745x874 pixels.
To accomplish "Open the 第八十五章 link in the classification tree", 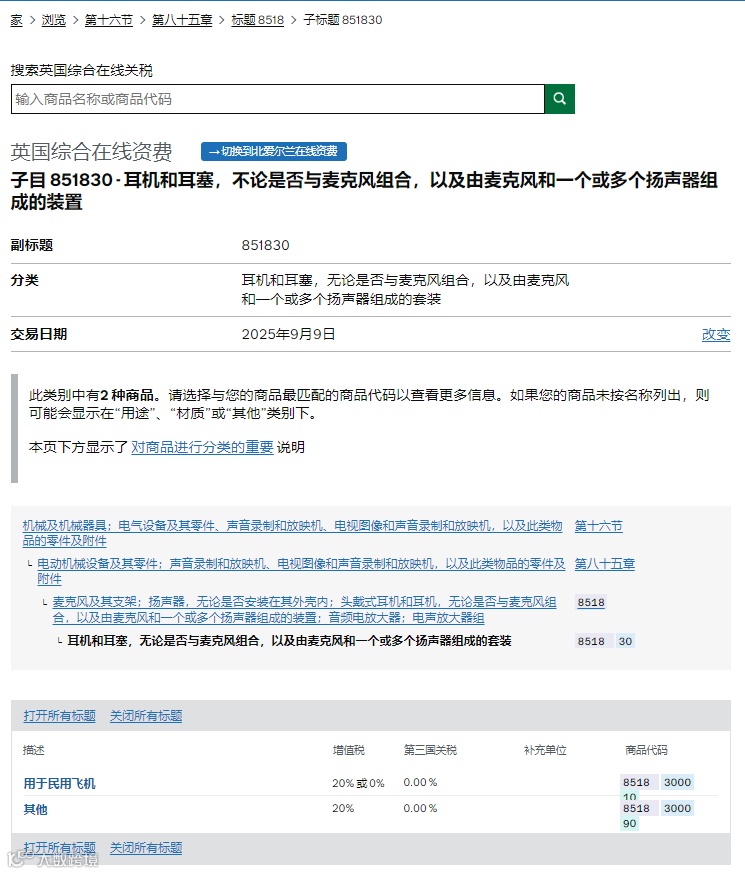I will click(605, 564).
